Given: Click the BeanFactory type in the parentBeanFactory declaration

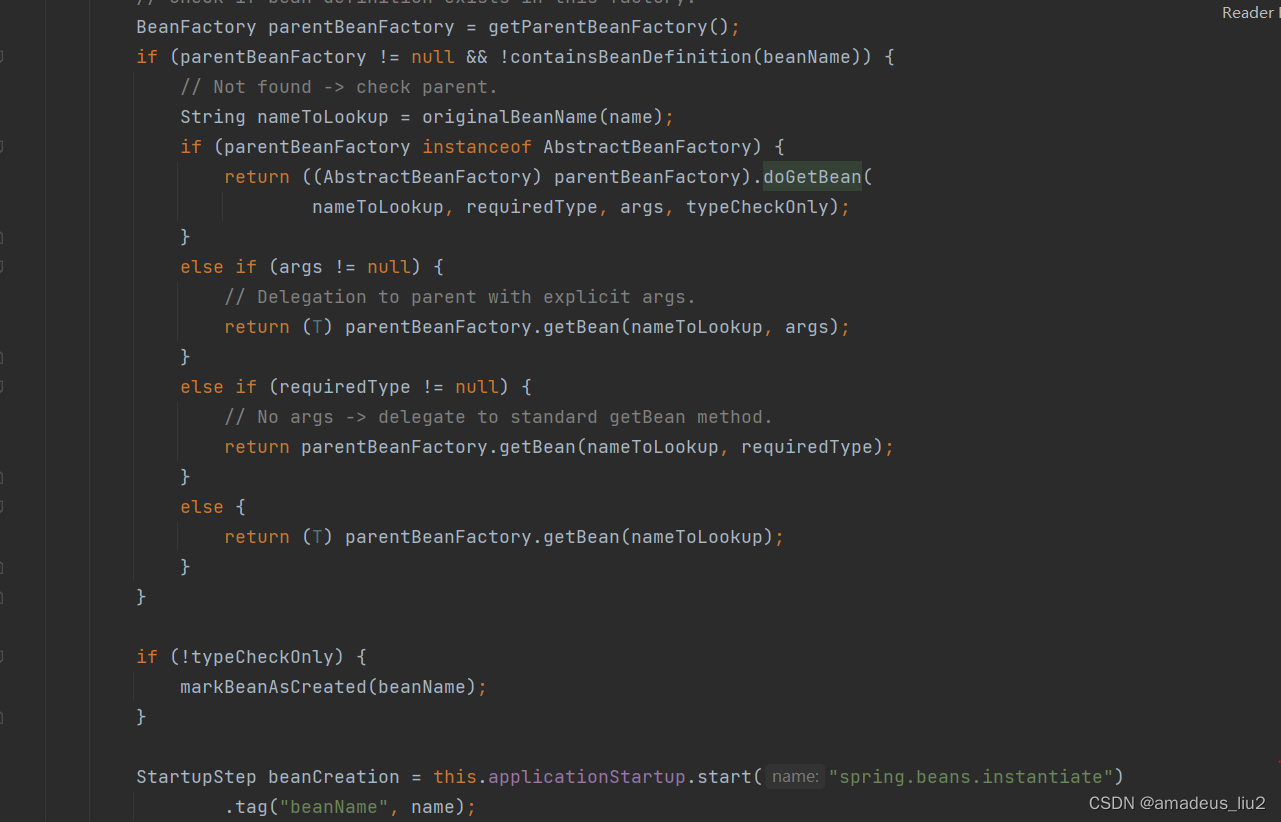Looking at the screenshot, I should click(x=197, y=27).
